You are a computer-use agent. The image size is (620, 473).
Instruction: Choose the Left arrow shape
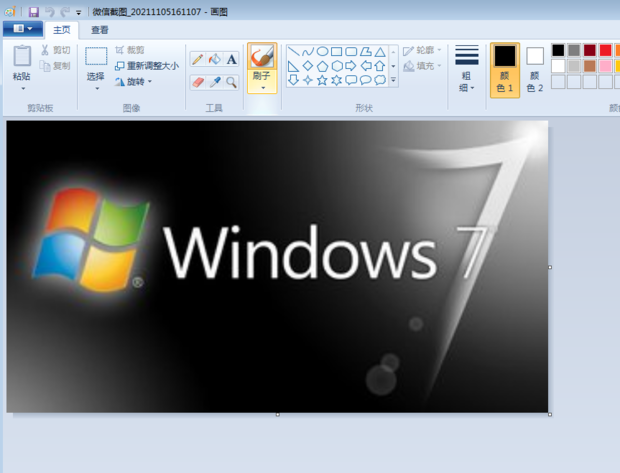(366, 66)
